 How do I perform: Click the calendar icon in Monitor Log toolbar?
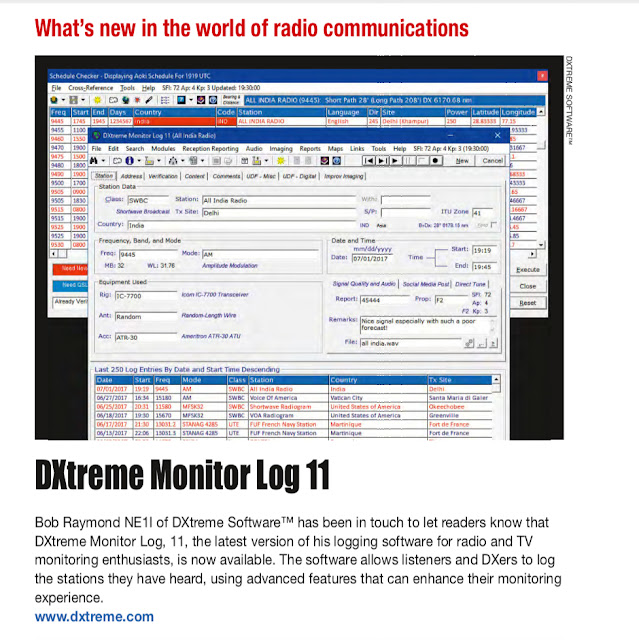click(244, 161)
